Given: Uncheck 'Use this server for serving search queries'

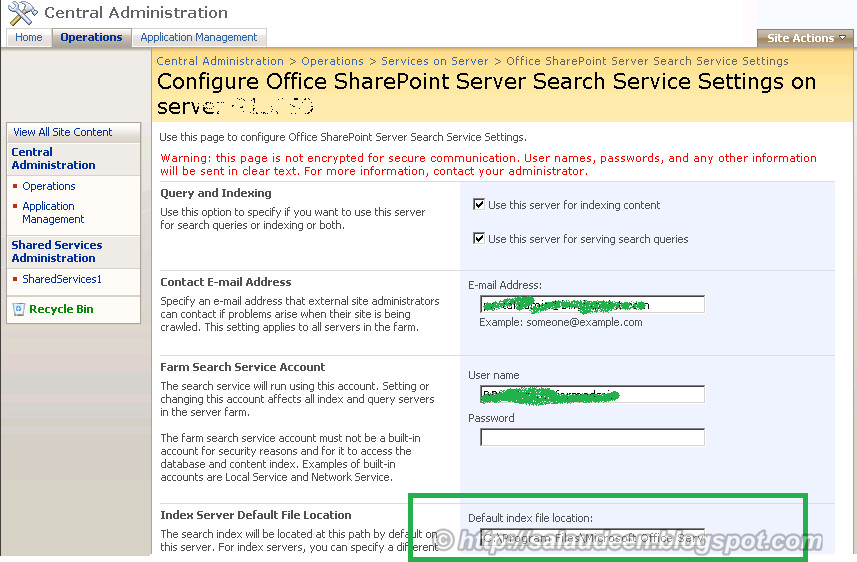Looking at the screenshot, I should tap(479, 238).
